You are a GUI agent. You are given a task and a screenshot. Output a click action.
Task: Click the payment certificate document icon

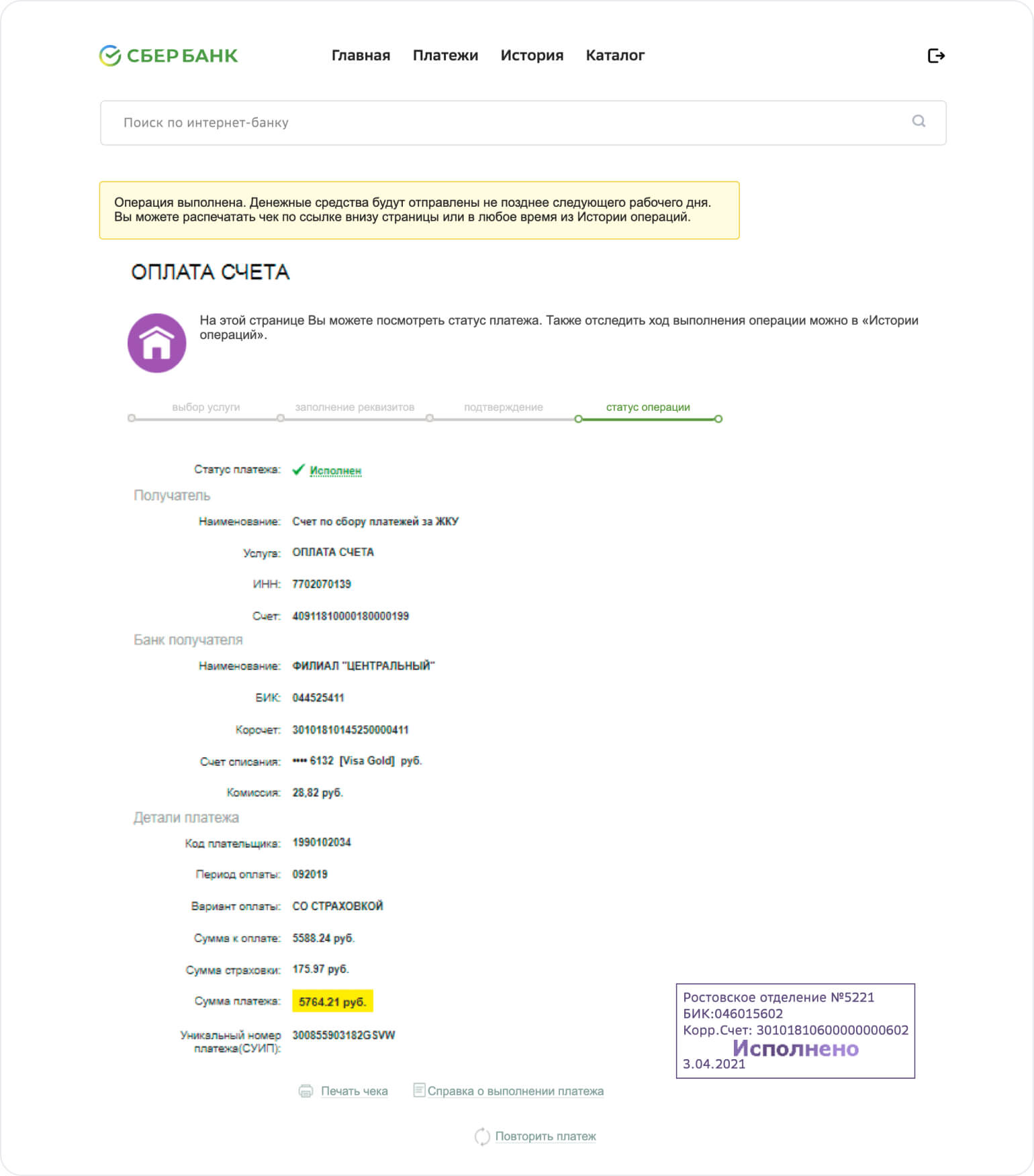pyautogui.click(x=419, y=1090)
